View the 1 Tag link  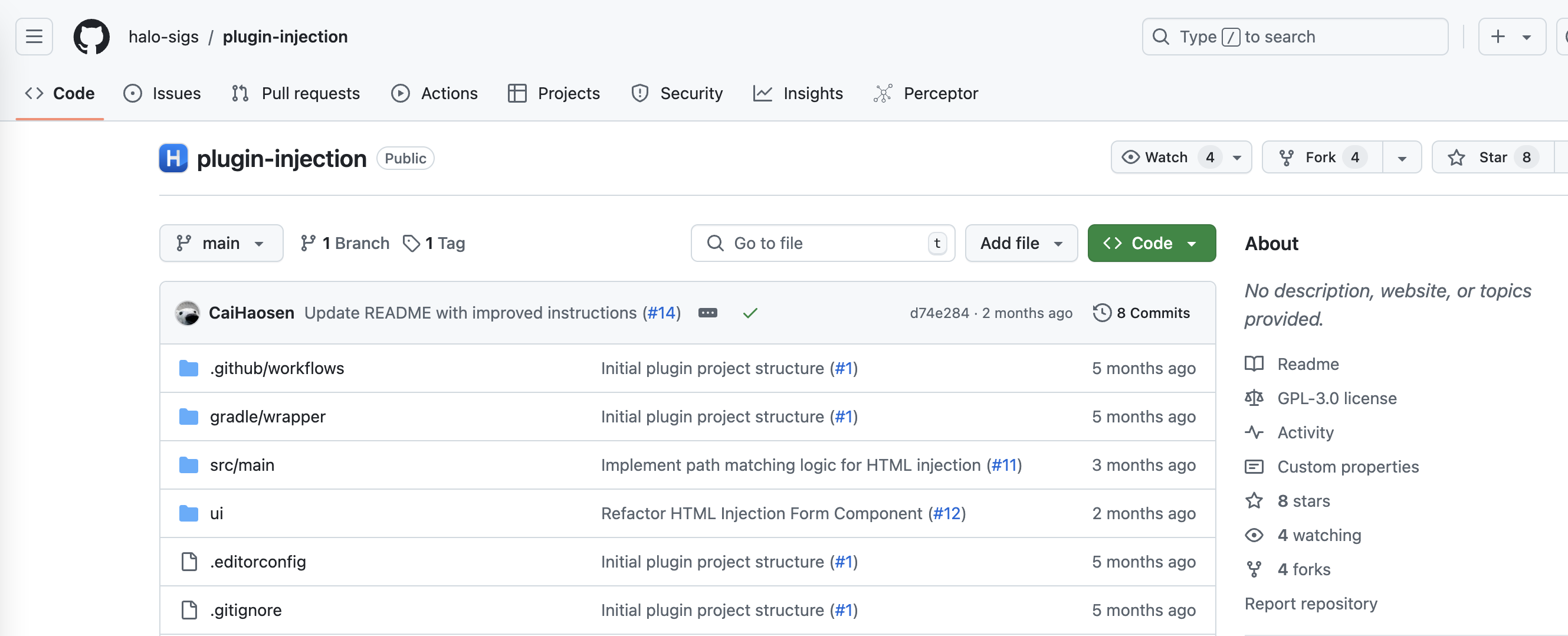434,243
